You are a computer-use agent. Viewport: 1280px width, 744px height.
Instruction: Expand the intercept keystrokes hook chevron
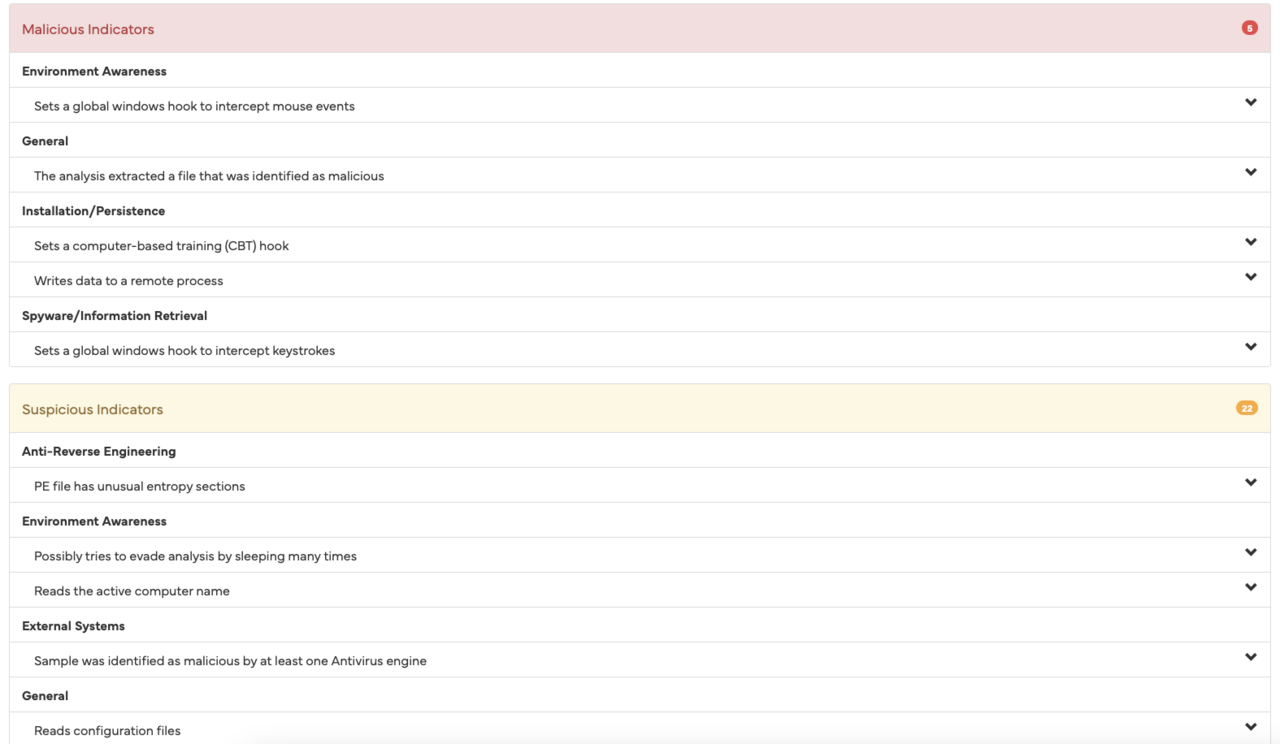1250,348
